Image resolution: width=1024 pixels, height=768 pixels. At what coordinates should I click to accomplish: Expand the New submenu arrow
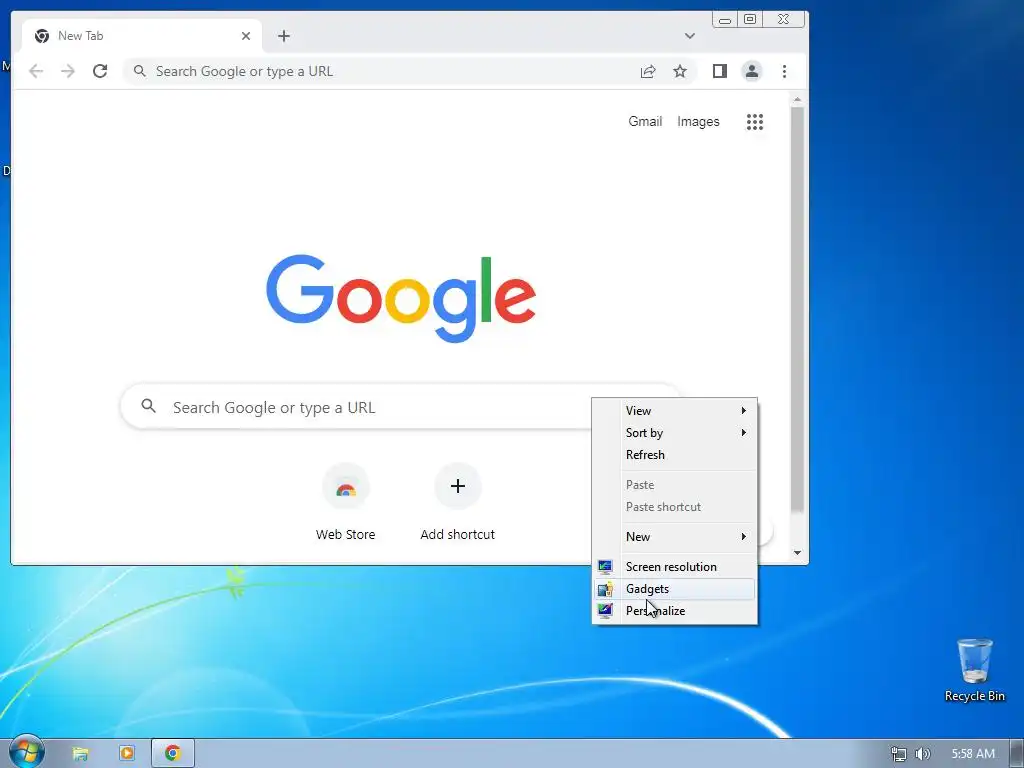coord(743,537)
